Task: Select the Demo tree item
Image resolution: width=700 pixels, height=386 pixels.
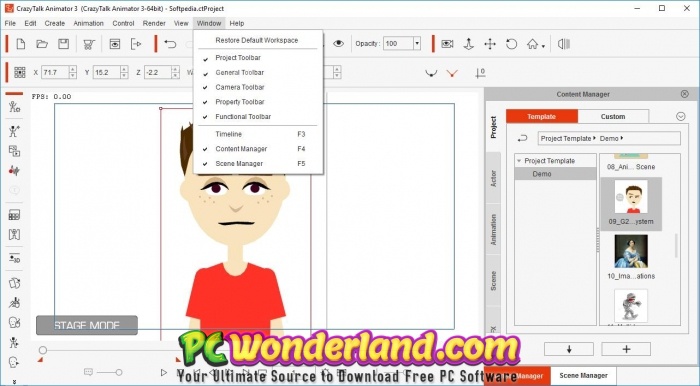Action: [555, 174]
